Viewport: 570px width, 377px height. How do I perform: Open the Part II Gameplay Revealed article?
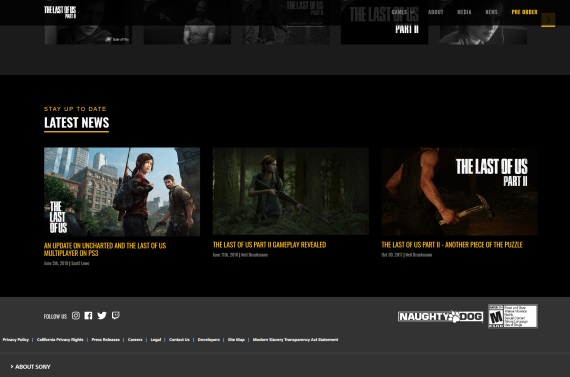269,245
